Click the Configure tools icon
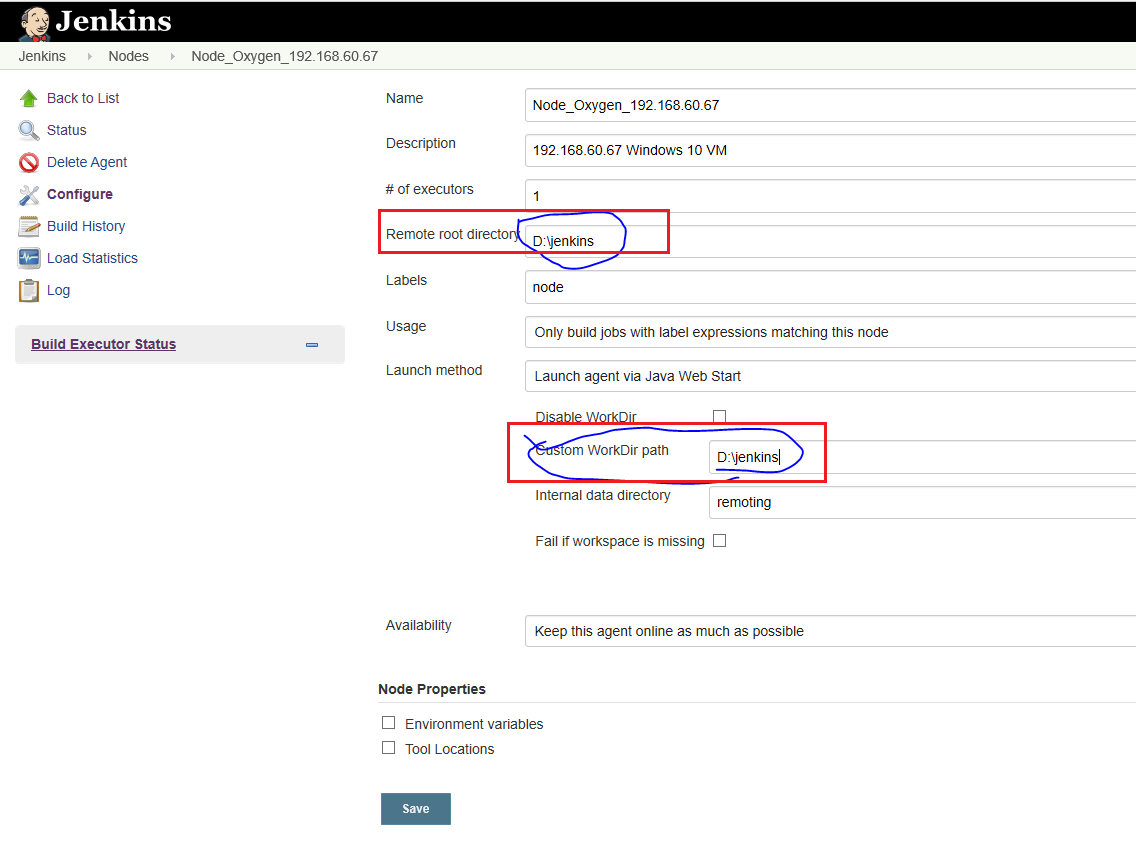The width and height of the screenshot is (1136, 843). coord(29,194)
